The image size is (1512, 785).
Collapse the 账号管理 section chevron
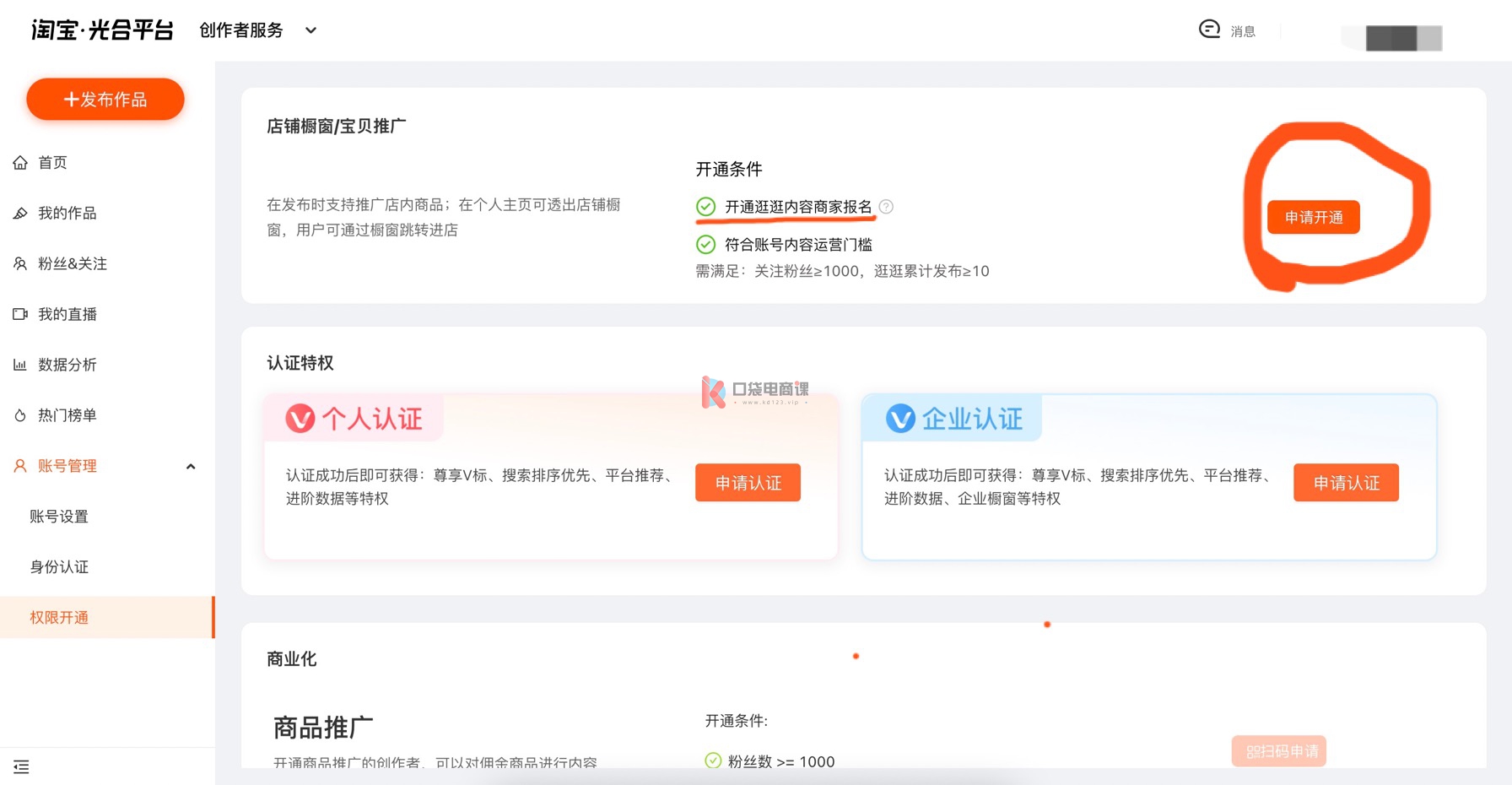[191, 466]
